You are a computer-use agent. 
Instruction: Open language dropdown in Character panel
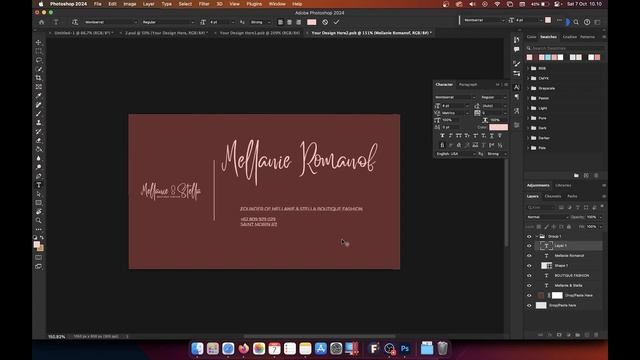(x=456, y=154)
